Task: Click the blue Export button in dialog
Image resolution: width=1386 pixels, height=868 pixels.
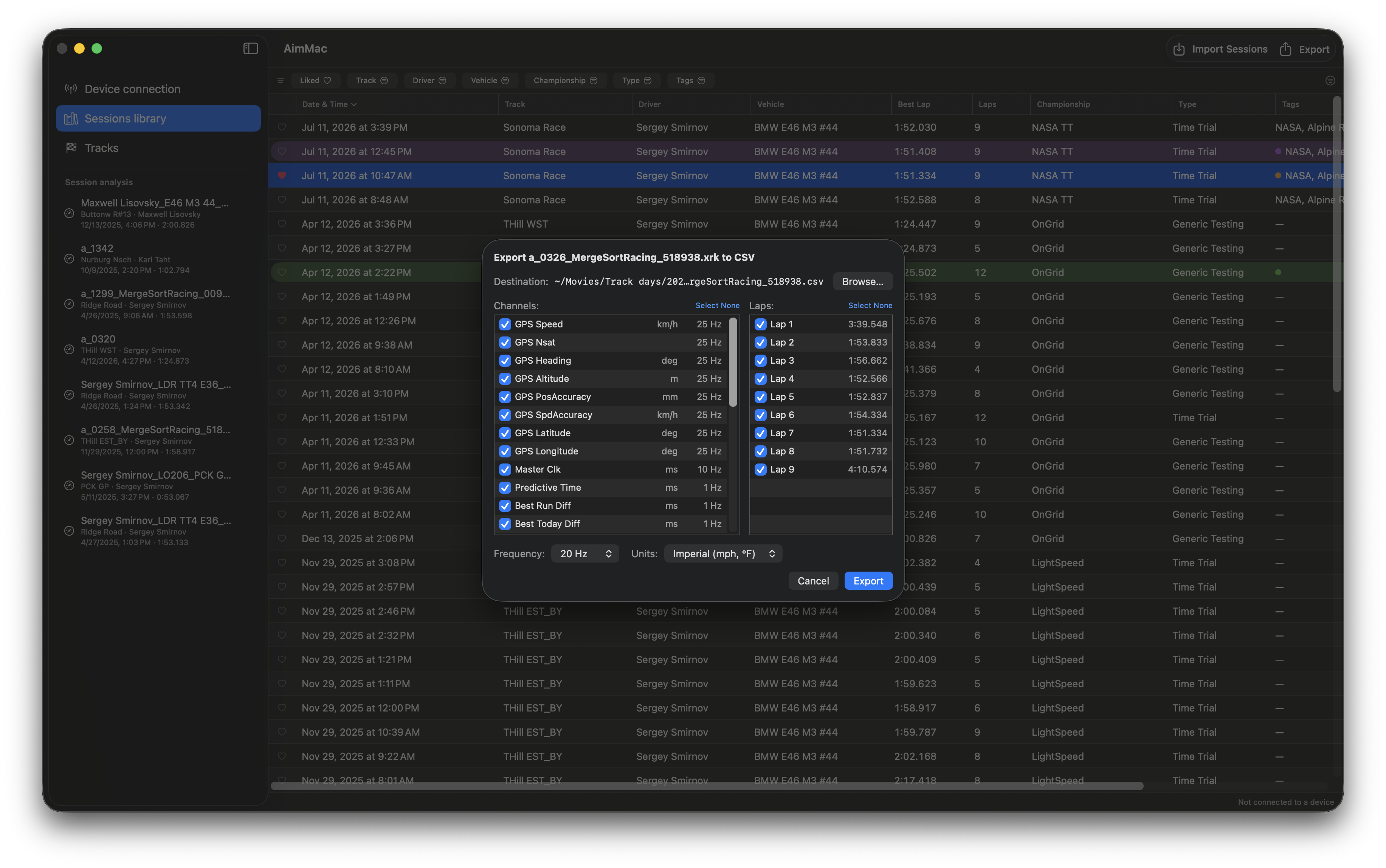Action: (868, 581)
